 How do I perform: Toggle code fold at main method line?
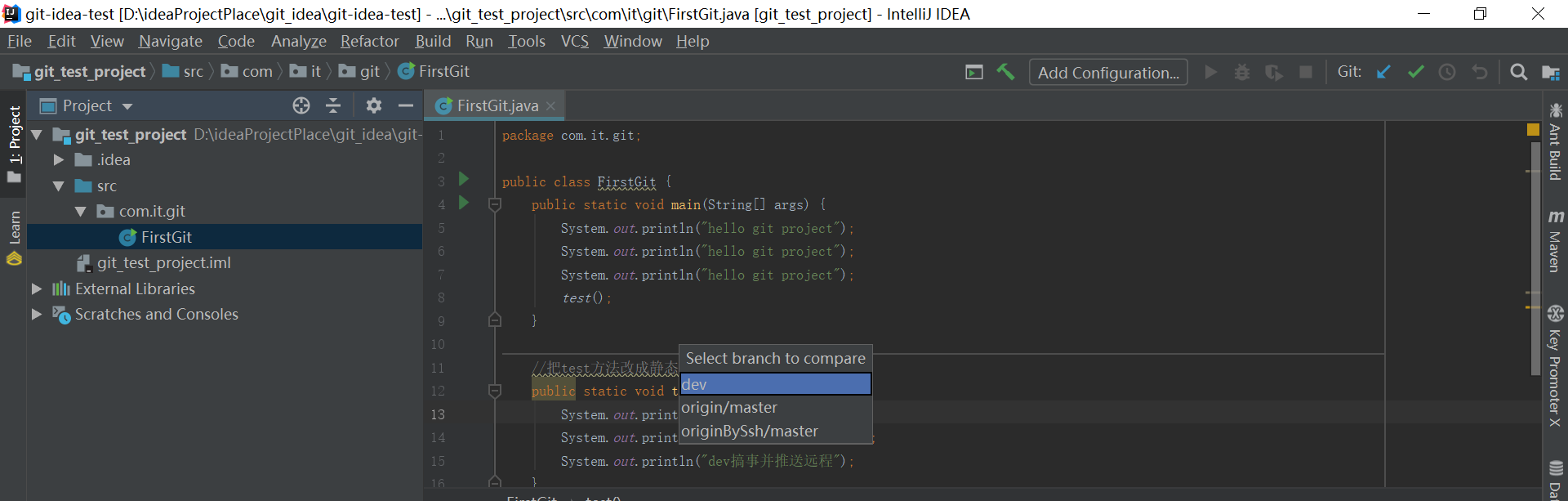[495, 204]
